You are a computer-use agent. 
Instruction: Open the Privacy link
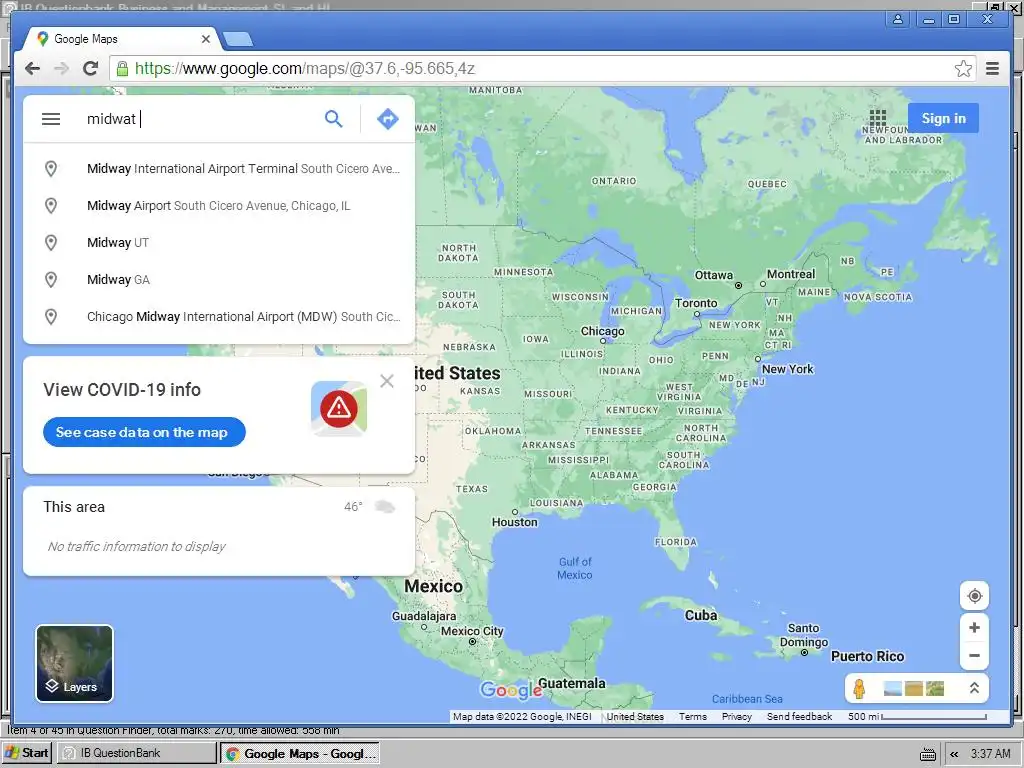click(737, 716)
